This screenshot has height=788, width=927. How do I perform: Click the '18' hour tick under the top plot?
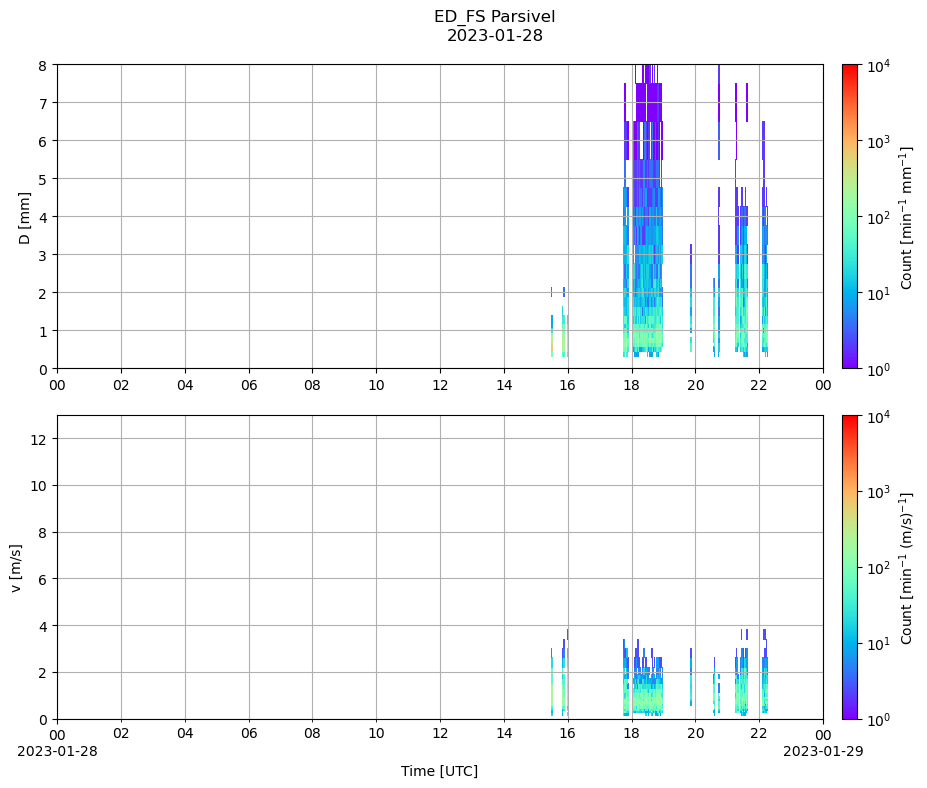point(631,385)
